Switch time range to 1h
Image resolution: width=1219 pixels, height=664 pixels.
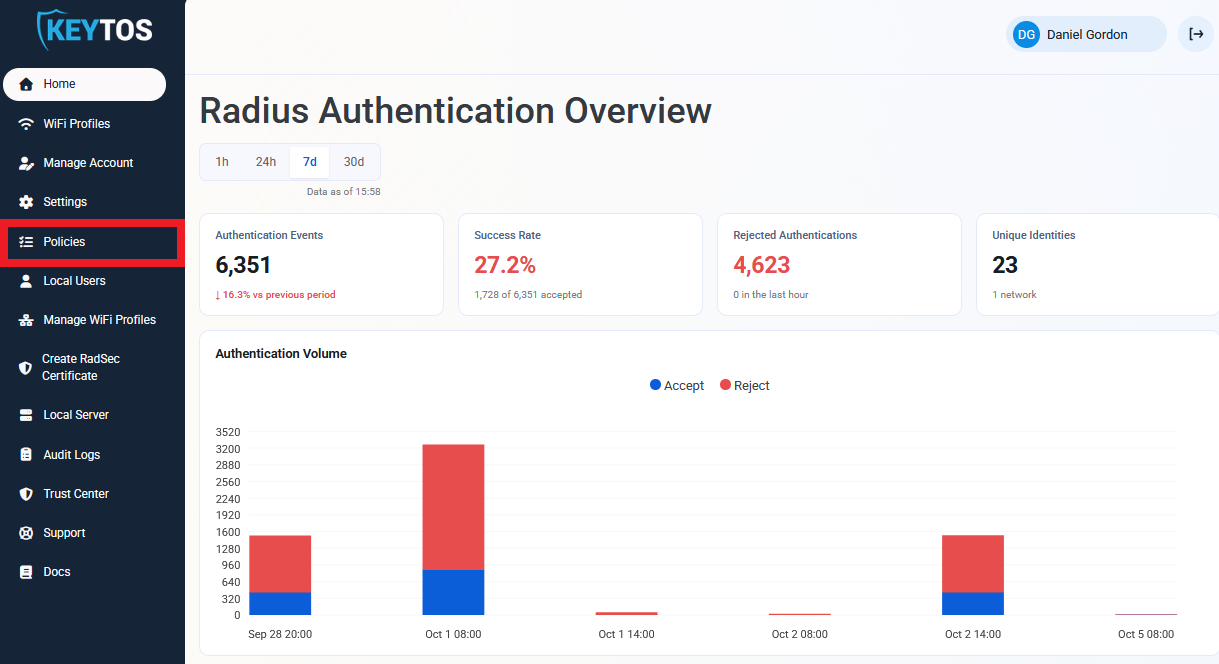point(222,162)
